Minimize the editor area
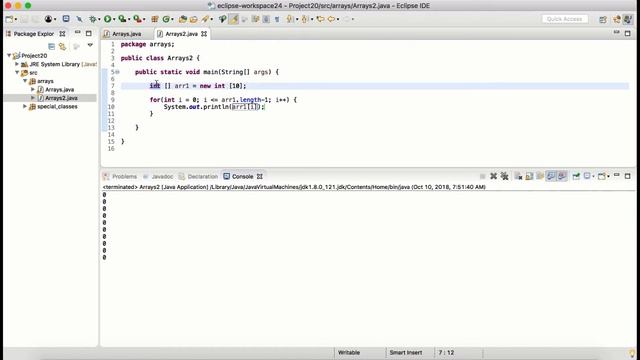Image resolution: width=640 pixels, height=360 pixels. click(x=617, y=32)
